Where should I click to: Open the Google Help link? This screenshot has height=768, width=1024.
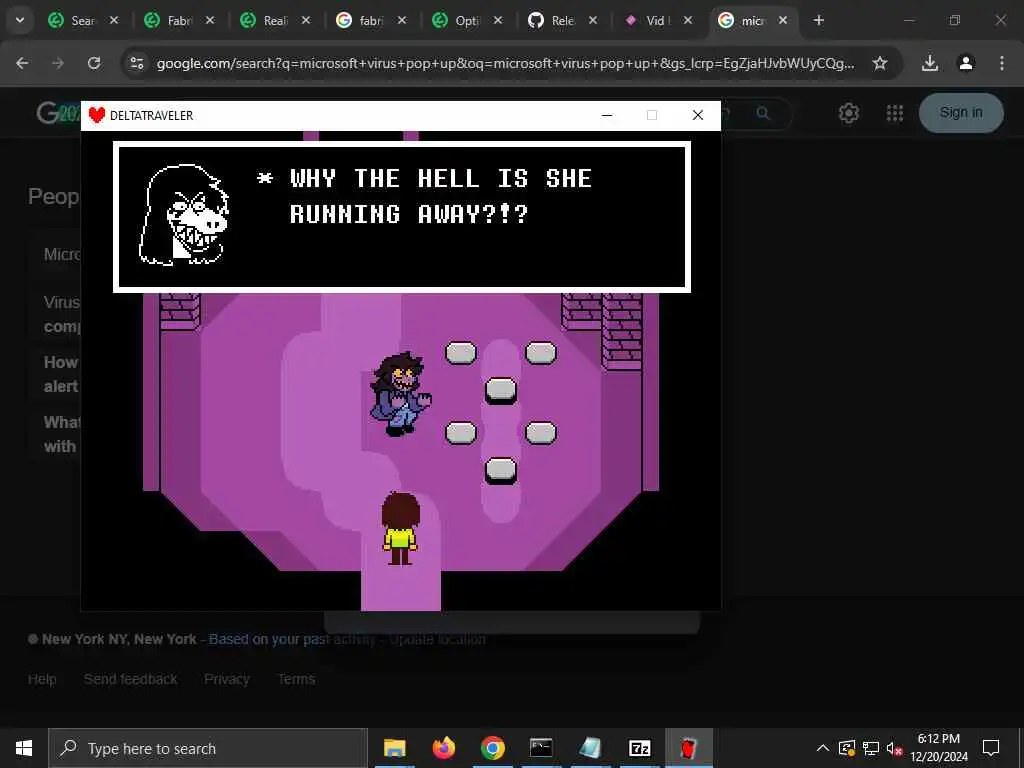(42, 679)
